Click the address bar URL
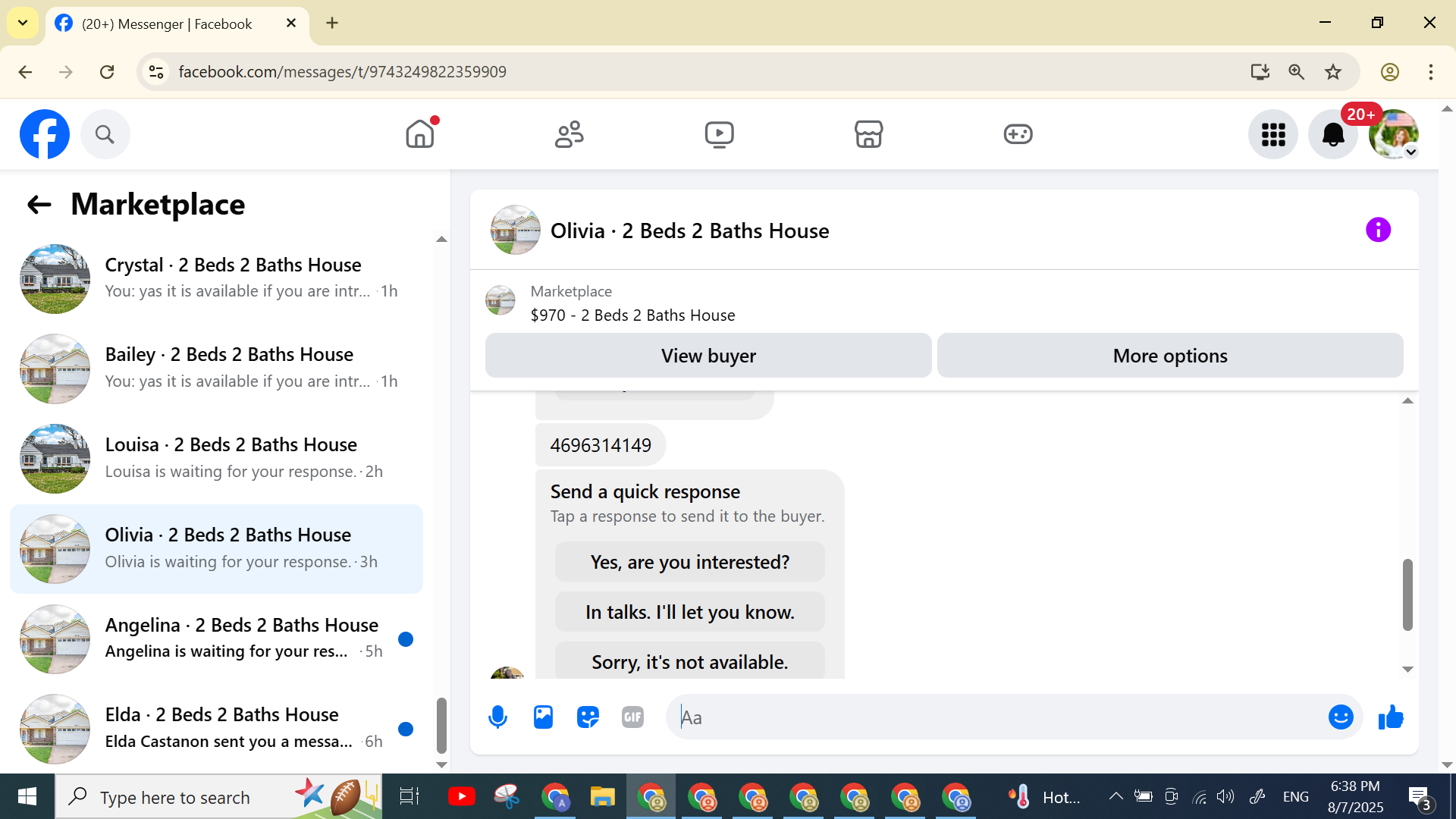 click(x=342, y=72)
